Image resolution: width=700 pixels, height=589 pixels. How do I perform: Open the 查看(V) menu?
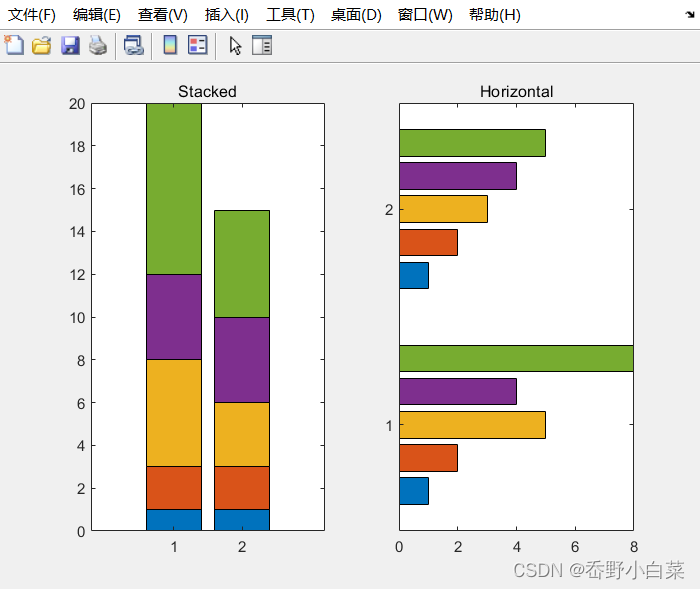tap(162, 15)
